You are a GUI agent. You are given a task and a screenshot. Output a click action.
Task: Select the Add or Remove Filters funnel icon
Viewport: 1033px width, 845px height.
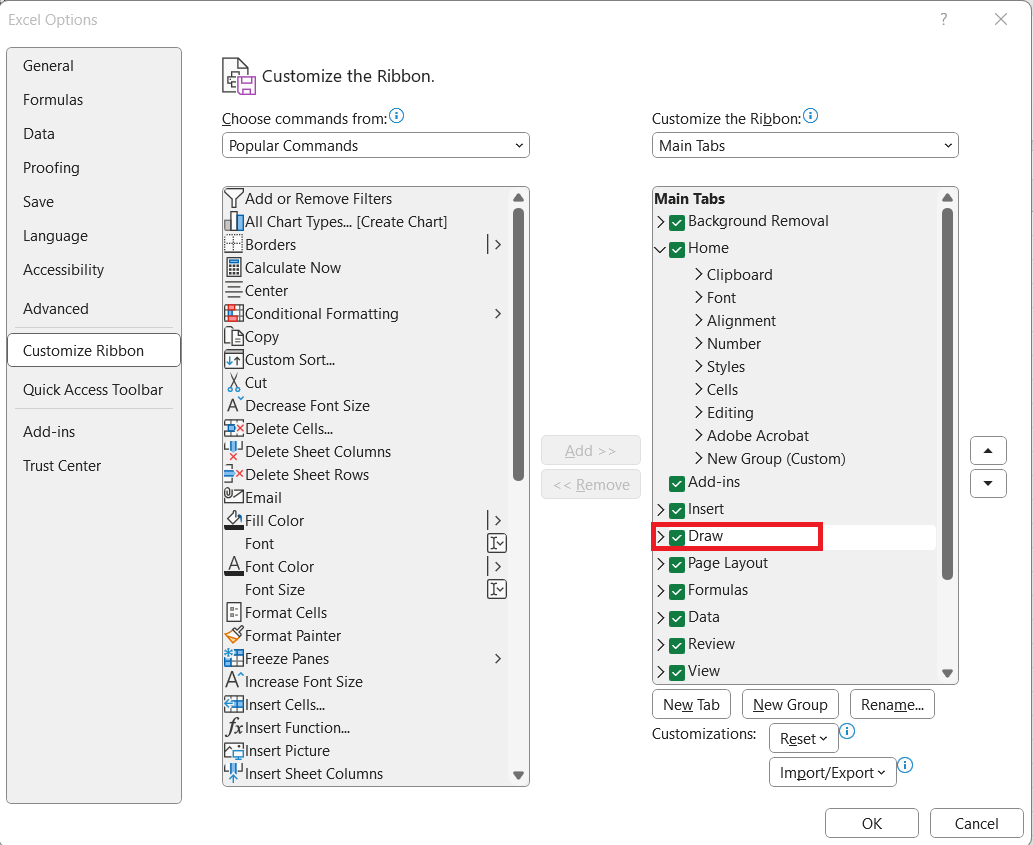click(234, 198)
